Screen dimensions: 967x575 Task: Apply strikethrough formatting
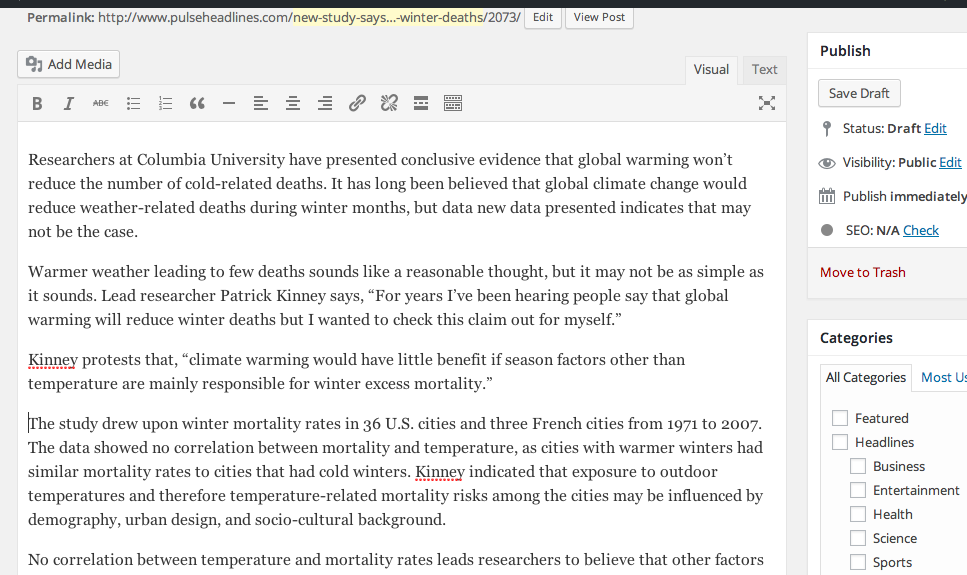(101, 103)
